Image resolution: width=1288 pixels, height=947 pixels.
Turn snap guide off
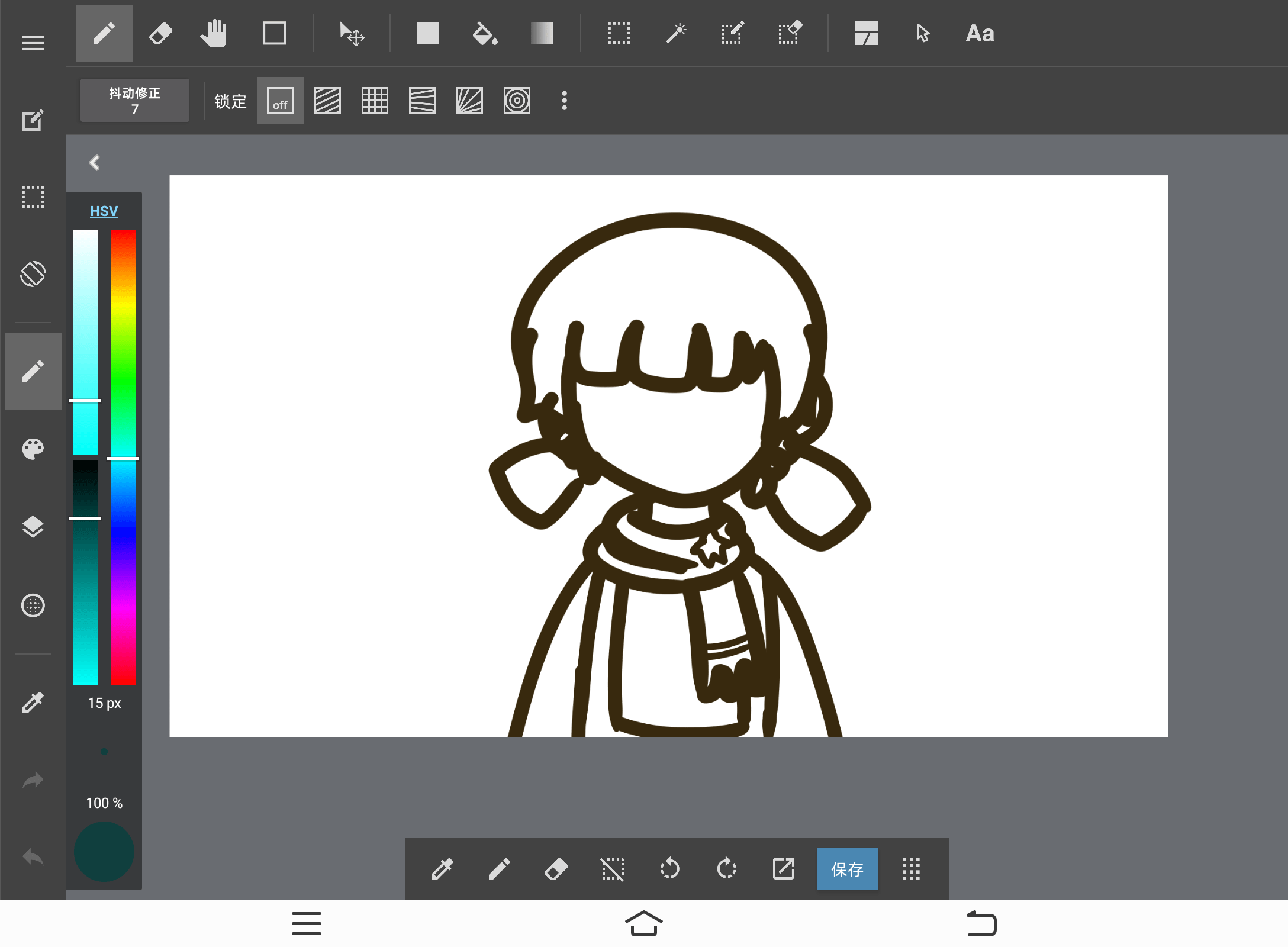(x=281, y=101)
